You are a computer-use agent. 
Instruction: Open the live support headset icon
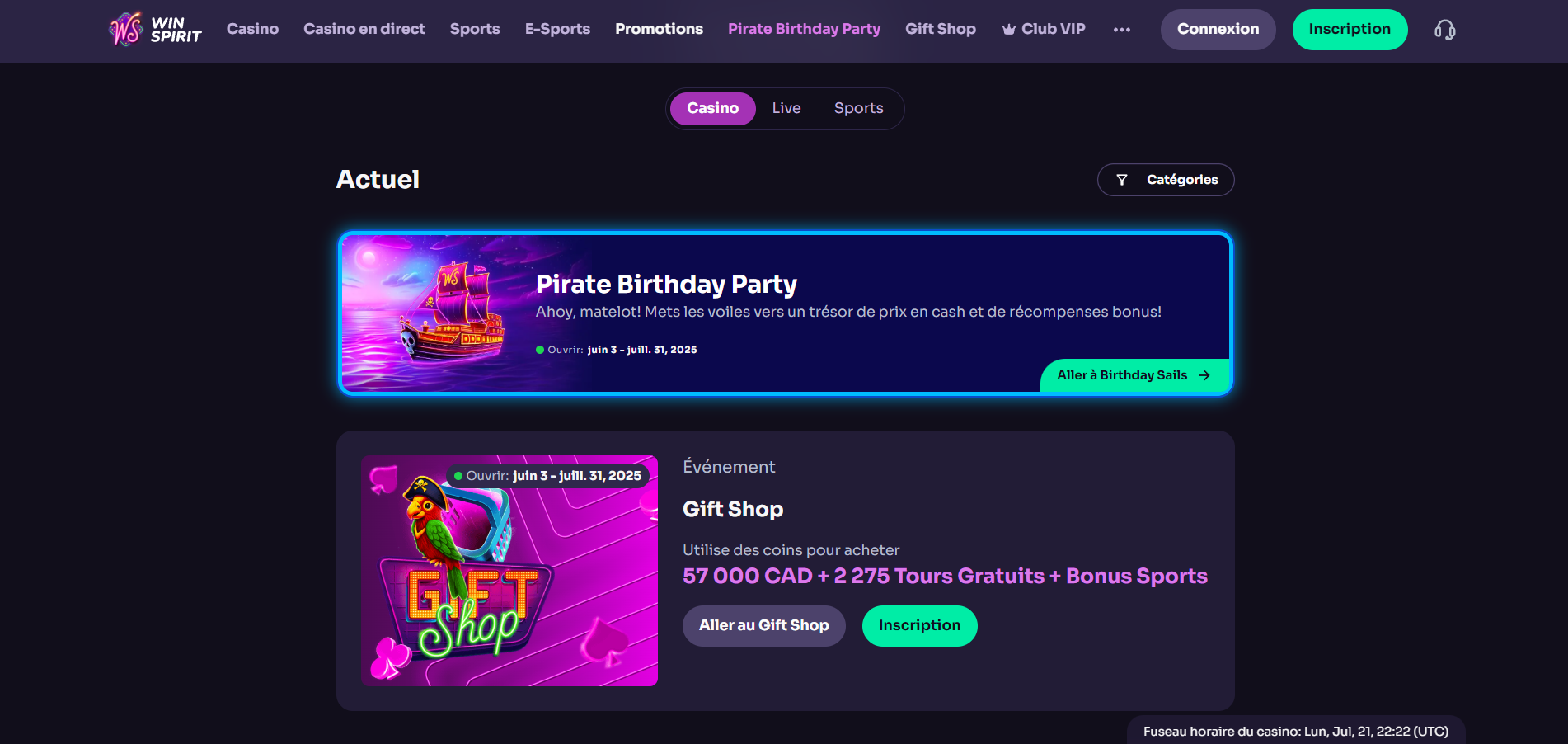point(1444,30)
